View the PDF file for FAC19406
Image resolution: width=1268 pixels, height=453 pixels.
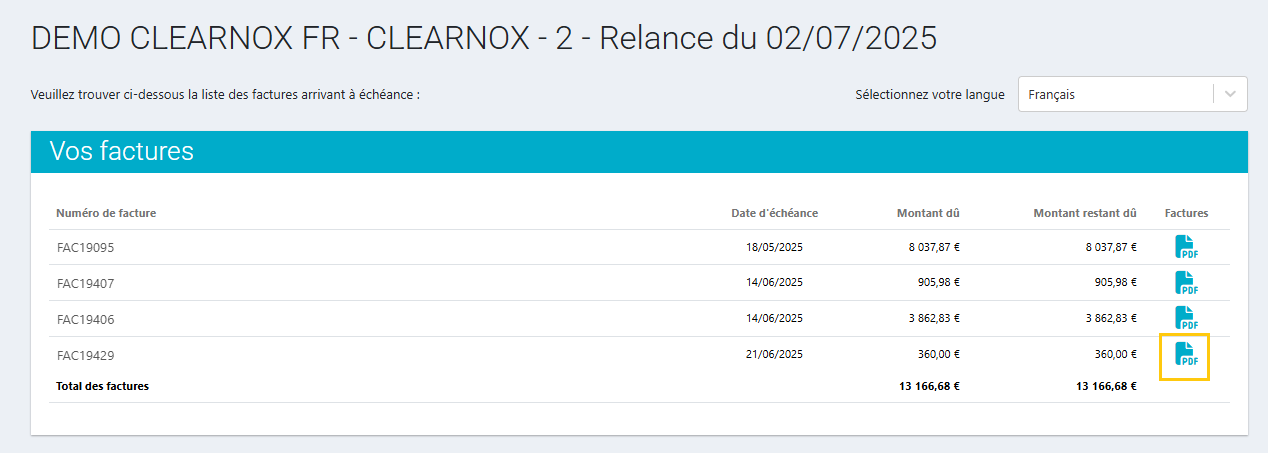(1185, 319)
